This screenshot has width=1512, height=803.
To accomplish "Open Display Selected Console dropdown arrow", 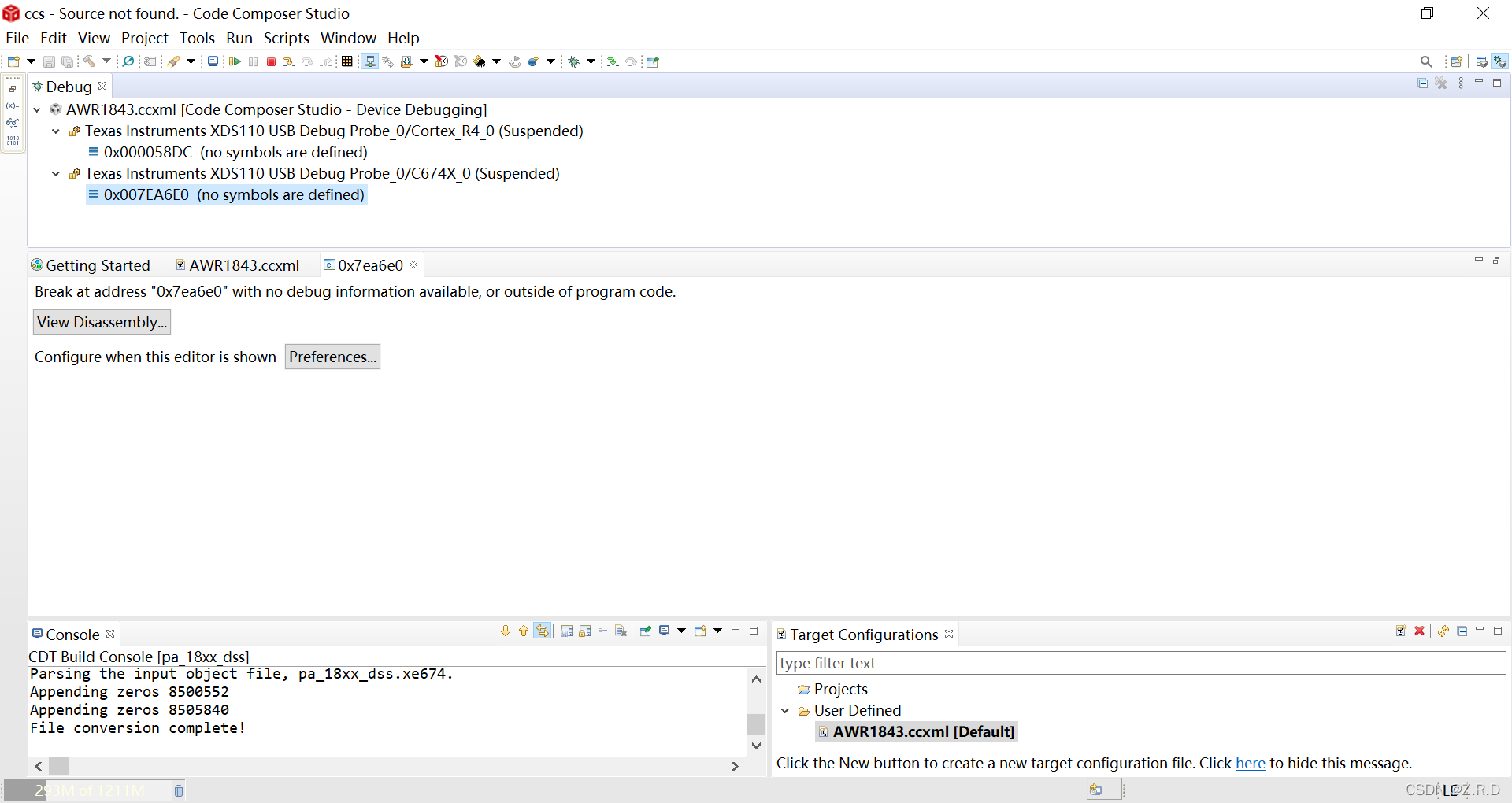I will click(681, 631).
